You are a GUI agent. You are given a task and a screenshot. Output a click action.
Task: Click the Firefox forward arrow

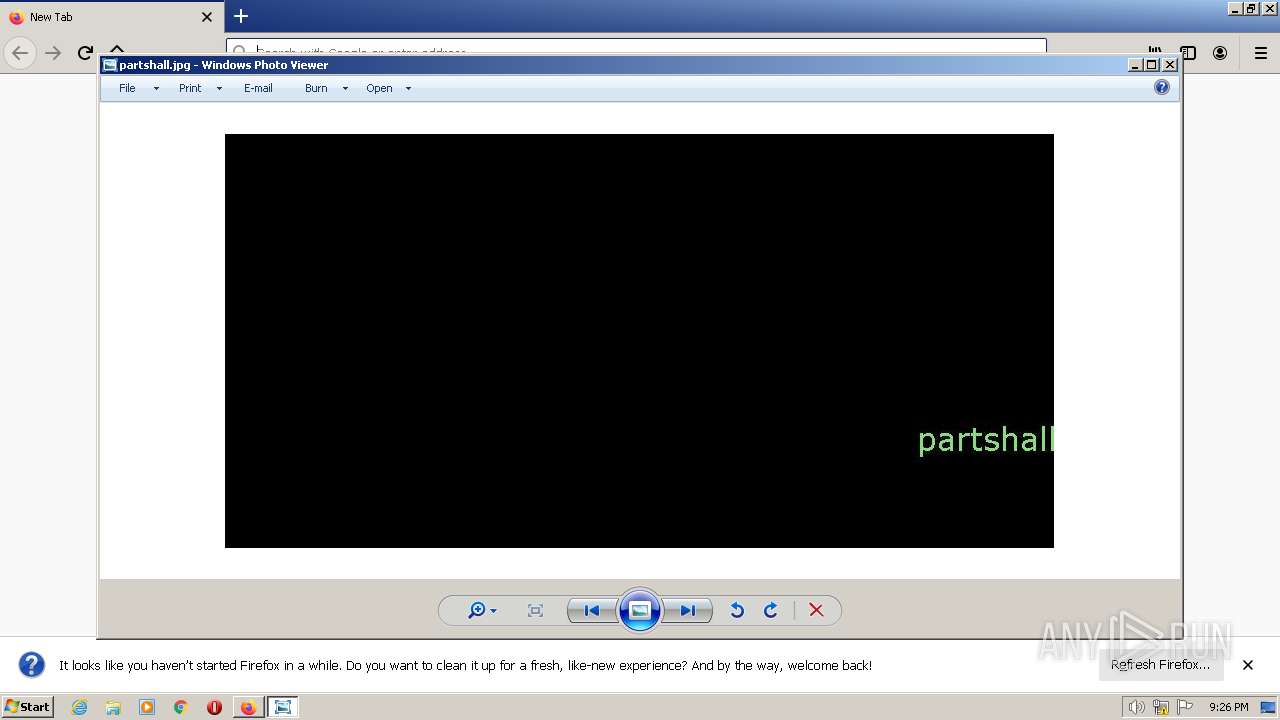click(x=53, y=53)
